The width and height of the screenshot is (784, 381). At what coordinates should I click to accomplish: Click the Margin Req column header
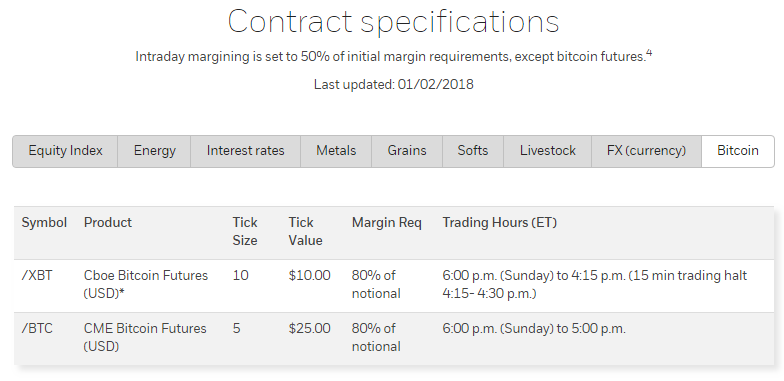(x=386, y=223)
